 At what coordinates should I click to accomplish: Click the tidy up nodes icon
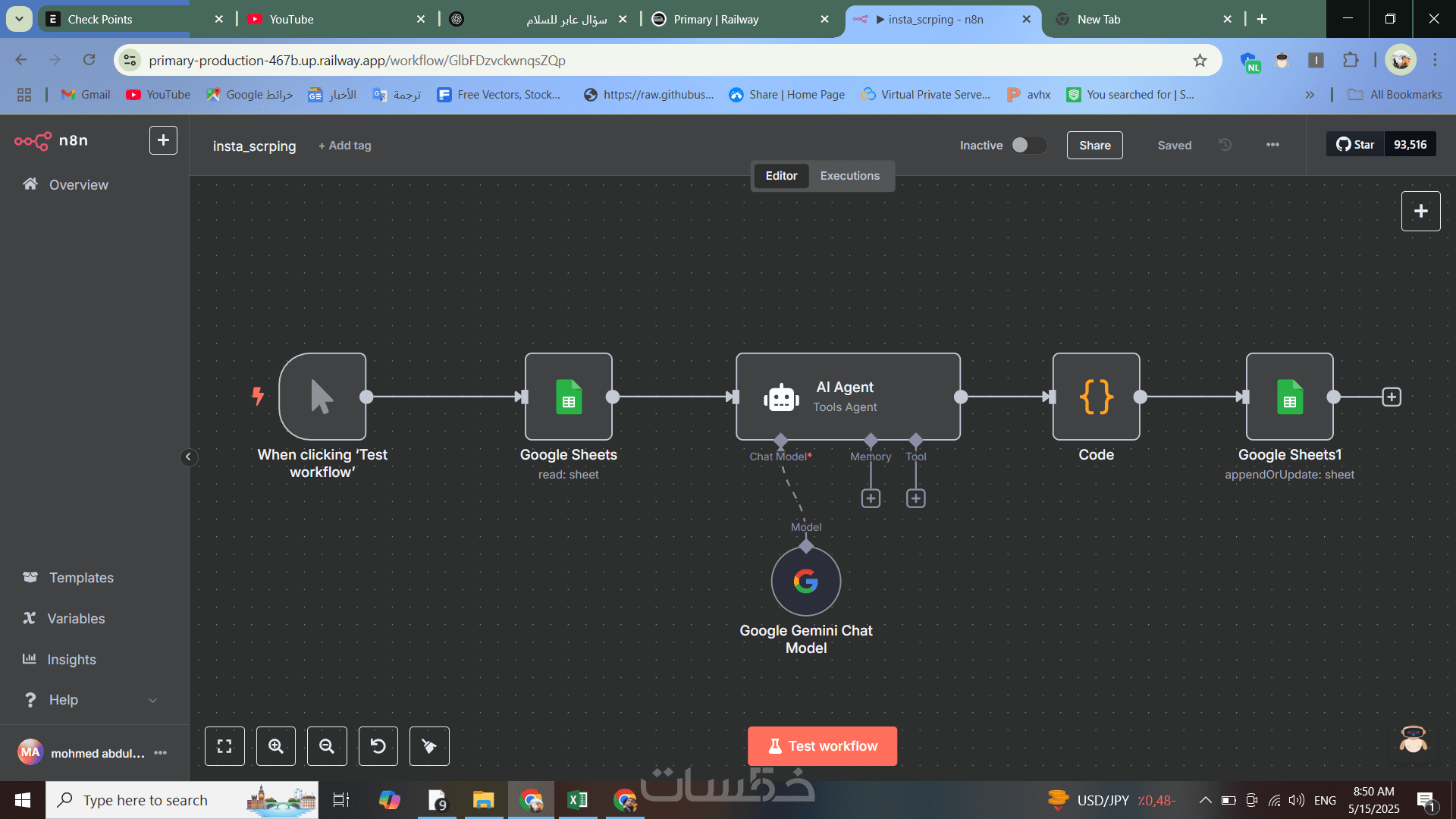pos(429,746)
